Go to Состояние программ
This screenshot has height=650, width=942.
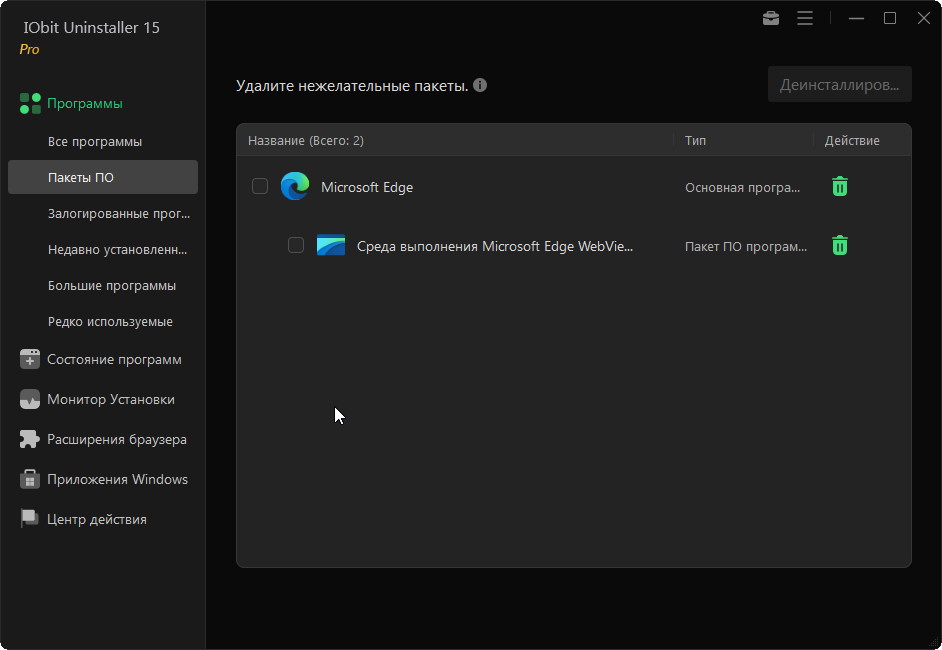point(114,359)
